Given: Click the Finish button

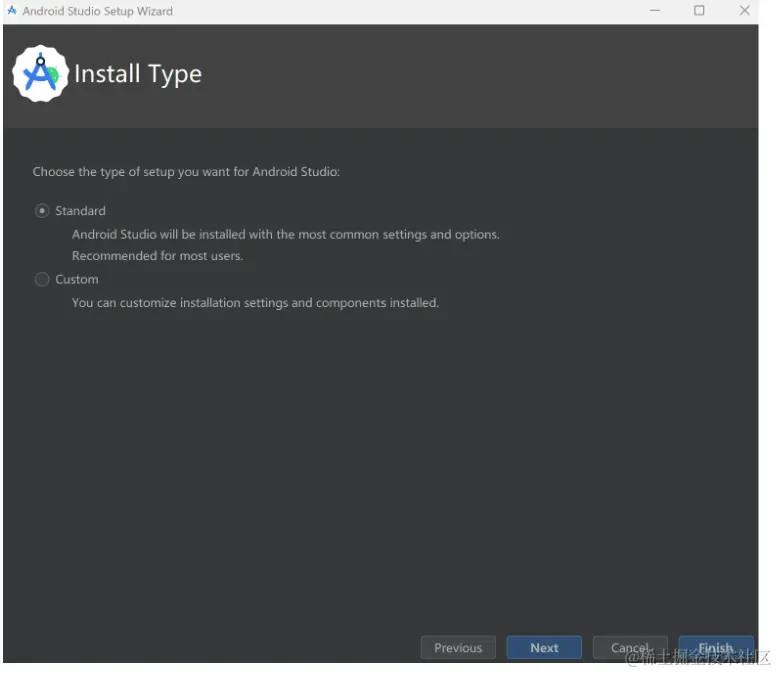Looking at the screenshot, I should 716,647.
